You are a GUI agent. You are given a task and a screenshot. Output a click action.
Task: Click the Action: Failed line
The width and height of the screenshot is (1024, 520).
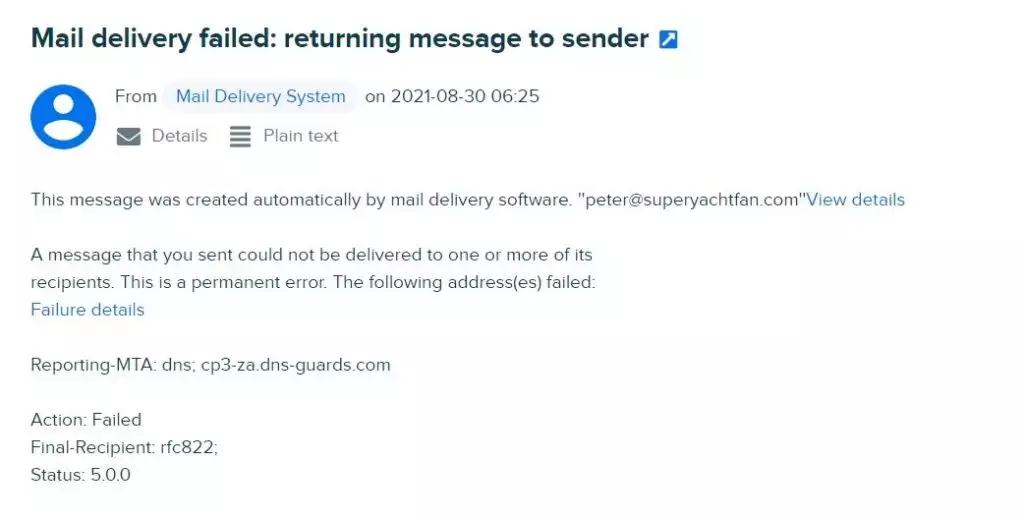(86, 419)
